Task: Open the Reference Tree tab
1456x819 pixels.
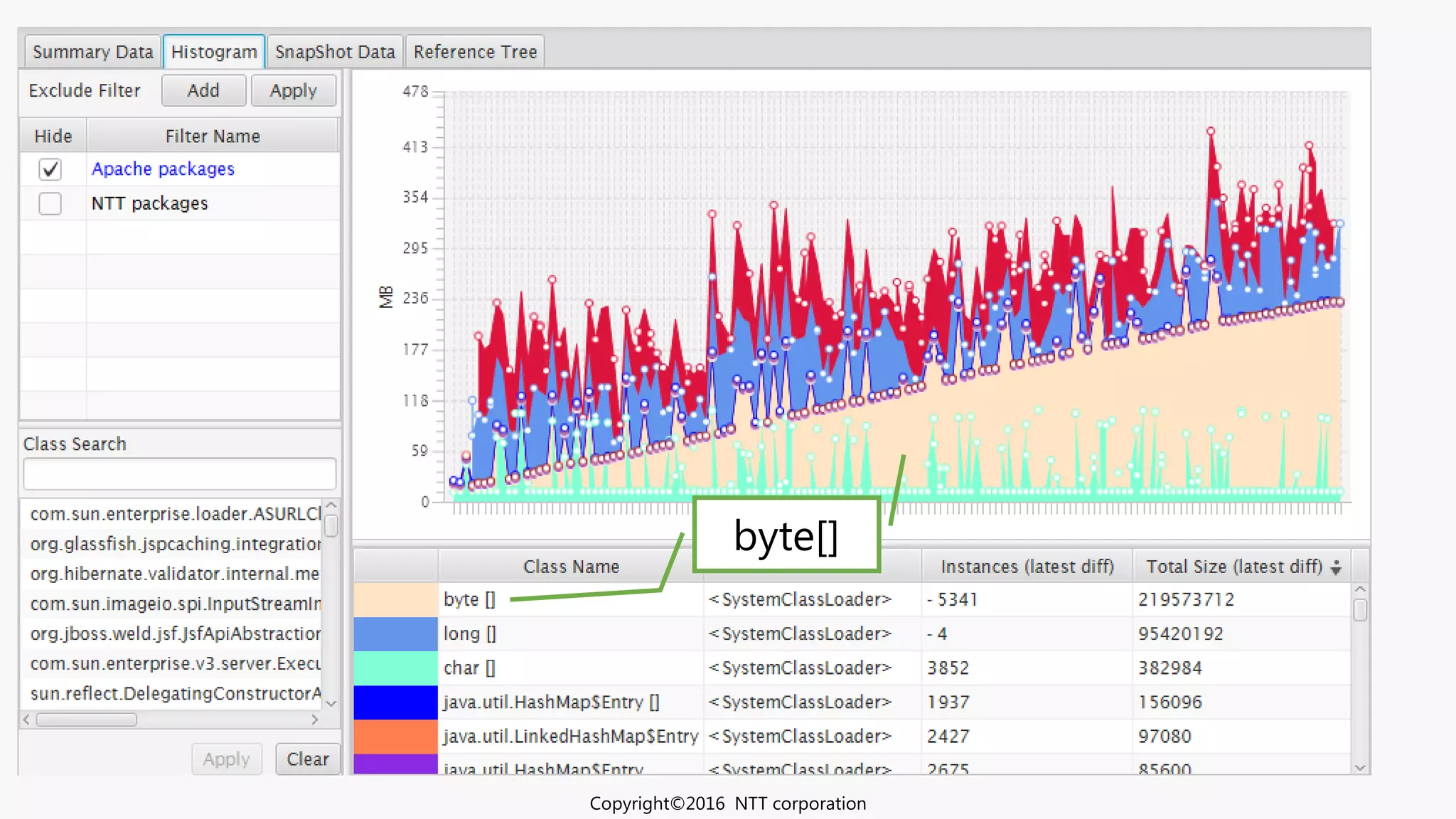Action: point(475,52)
